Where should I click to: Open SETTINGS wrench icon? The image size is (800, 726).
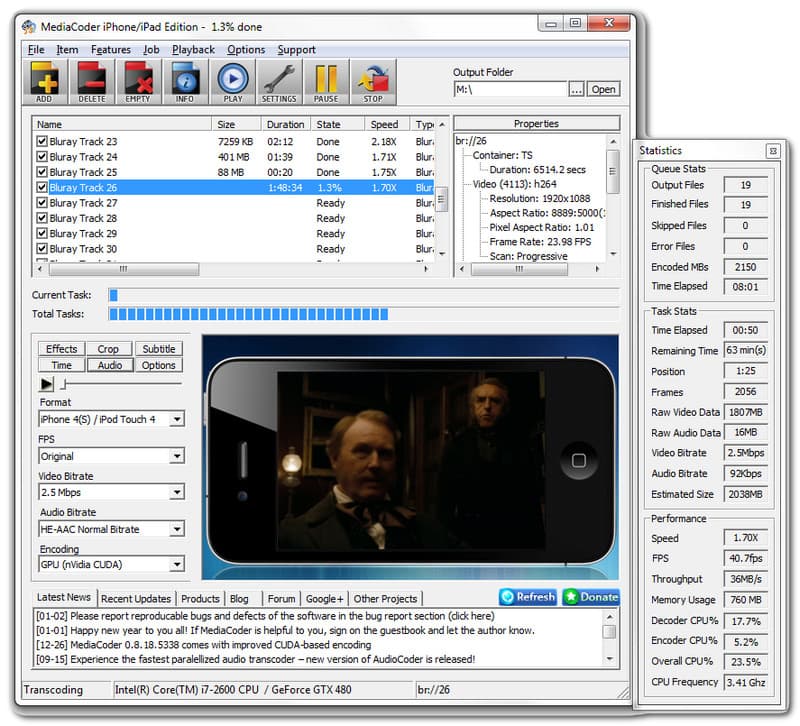pyautogui.click(x=279, y=81)
